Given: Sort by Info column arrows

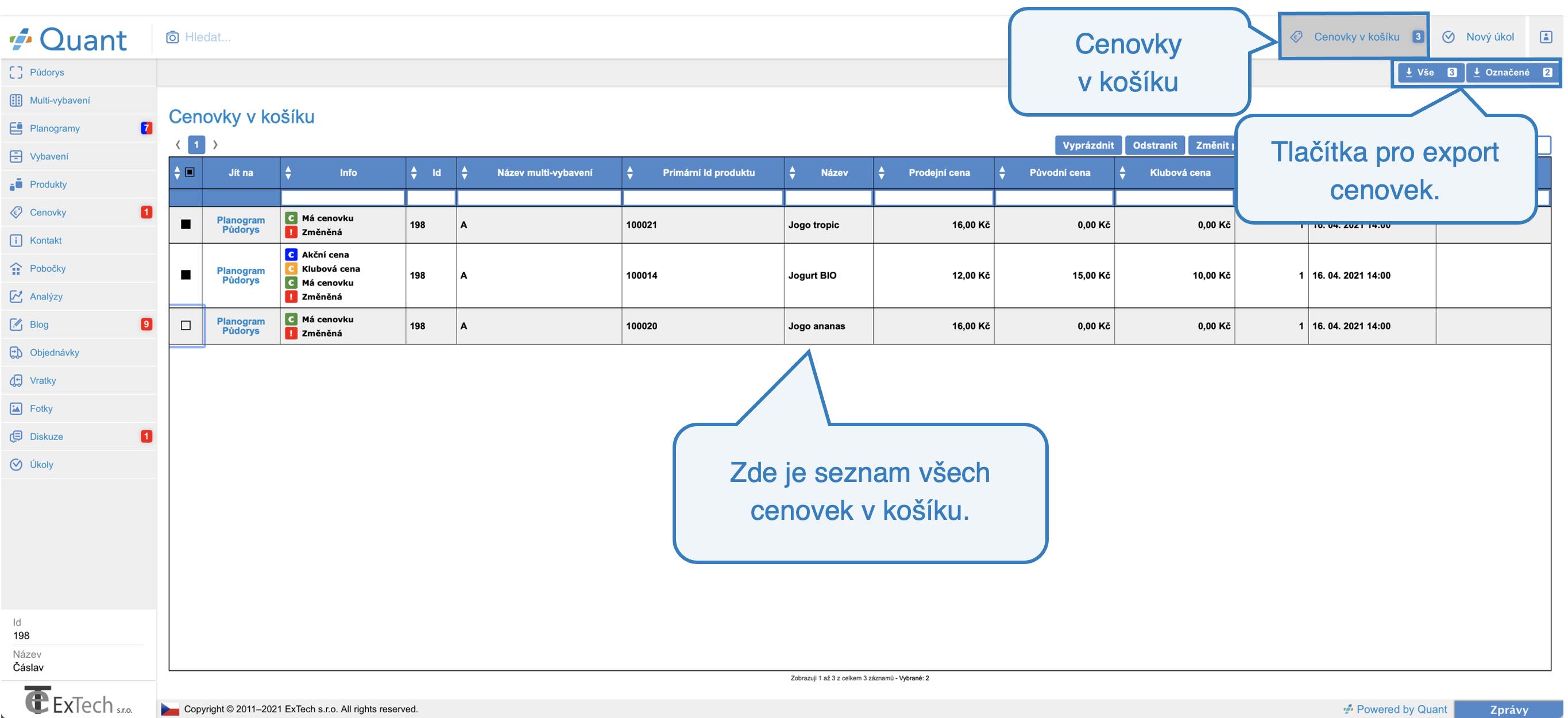Looking at the screenshot, I should point(288,172).
